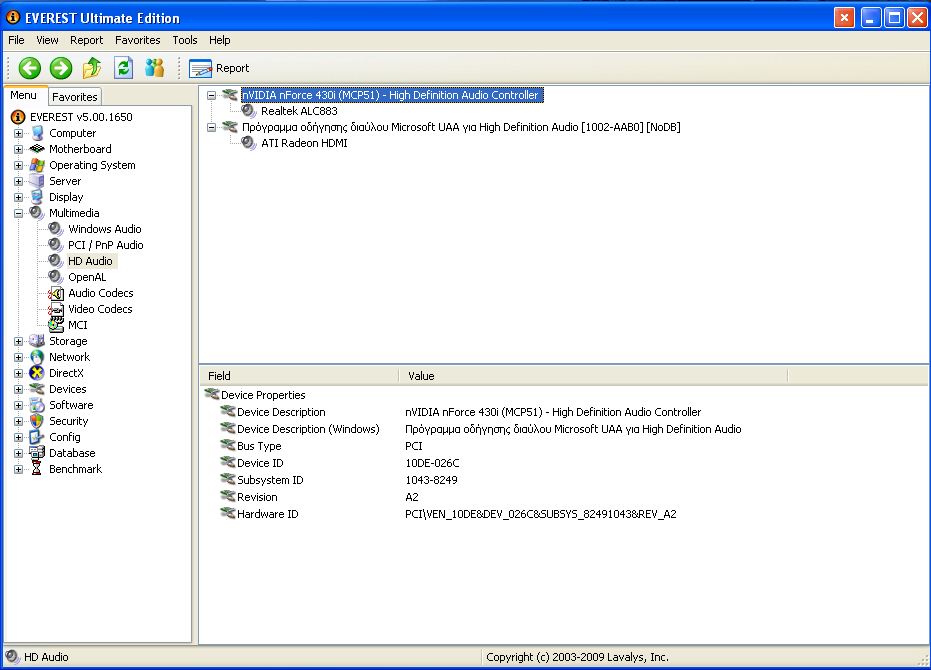Collapse the Multimedia tree node
931x670 pixels.
click(18, 213)
